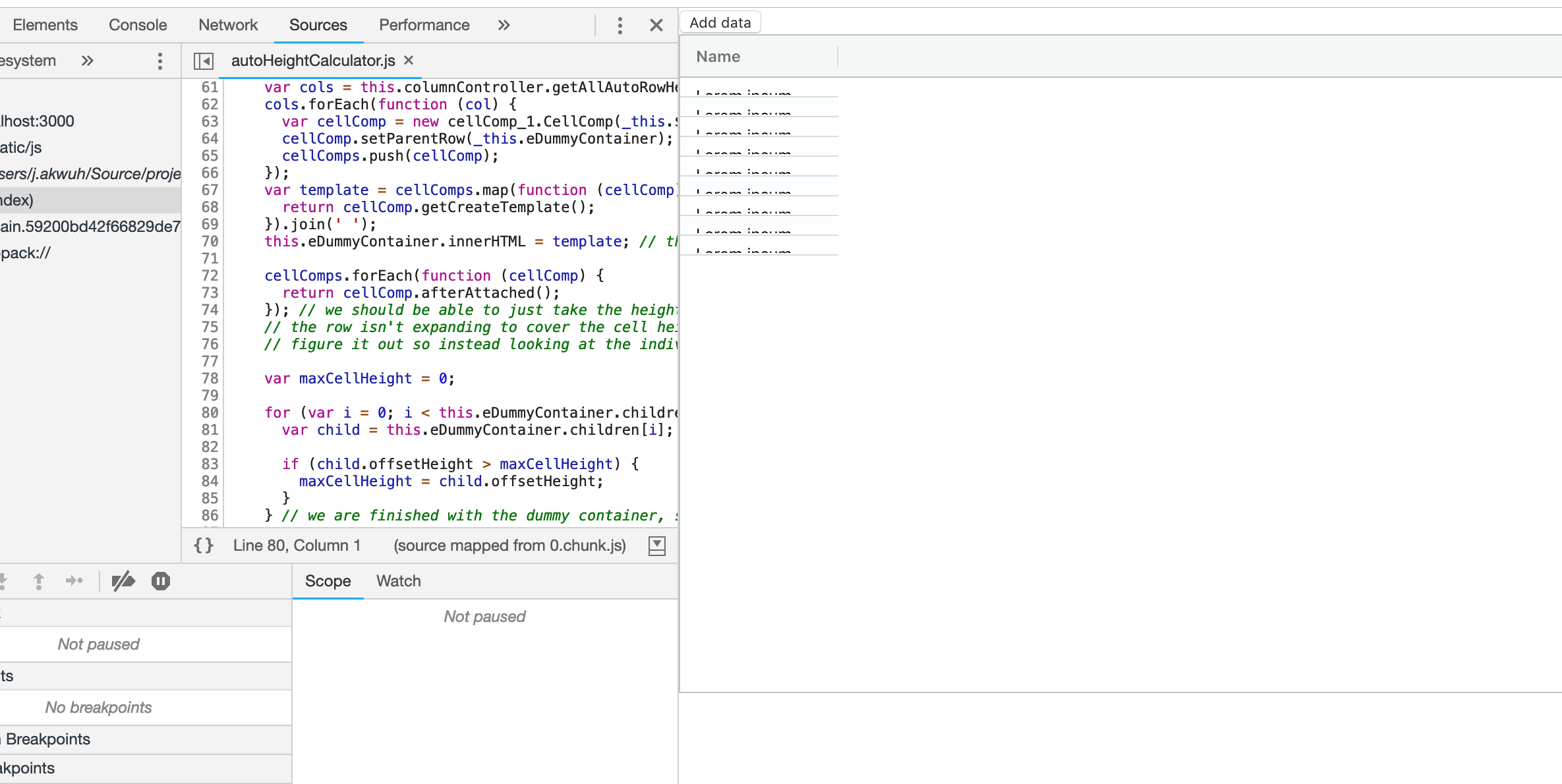Select localhost:3000 in file navigator
1562x784 pixels.
tap(37, 121)
